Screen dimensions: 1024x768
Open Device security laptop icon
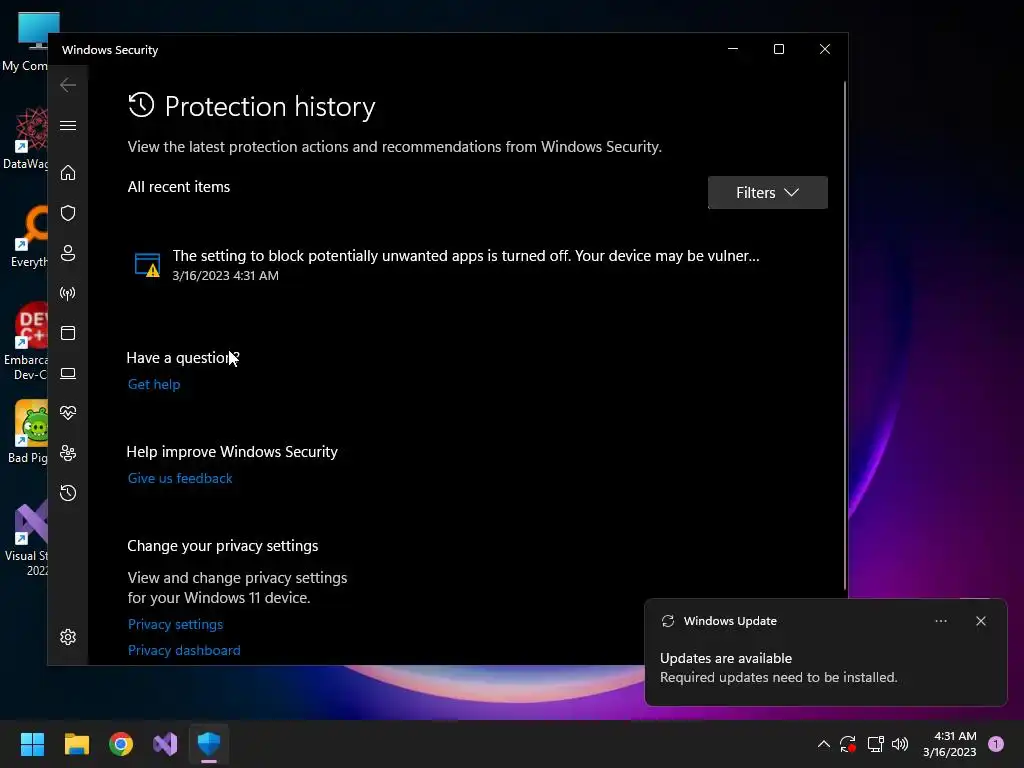coord(68,374)
